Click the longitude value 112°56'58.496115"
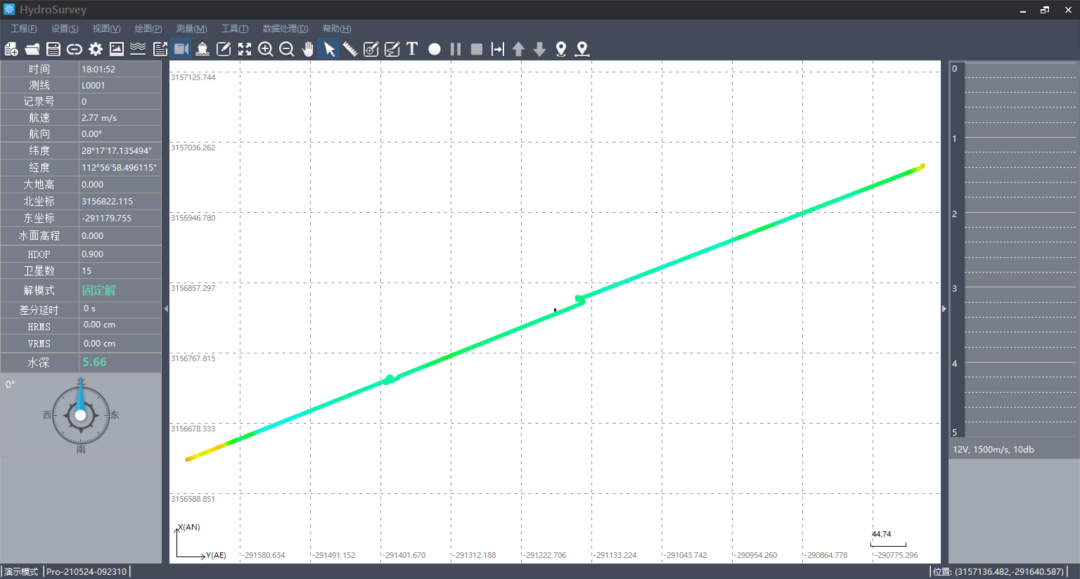This screenshot has height=579, width=1080. click(x=119, y=167)
